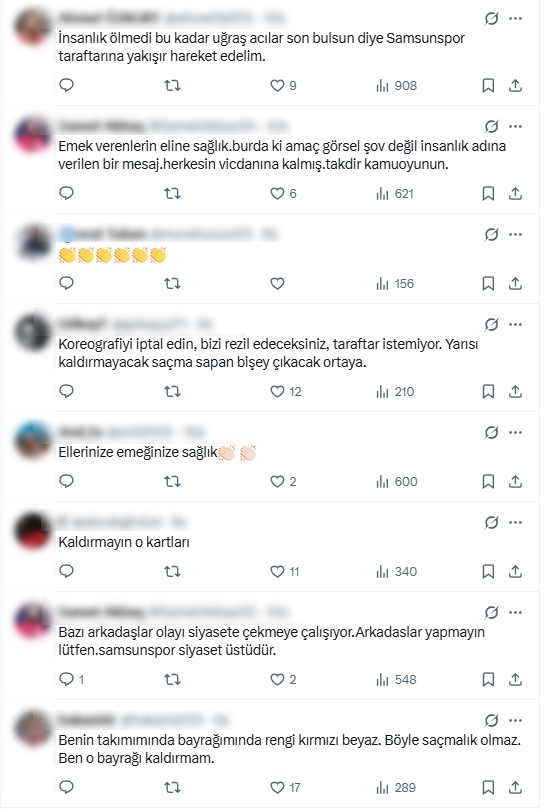
Task: Repost the 'Ellerinize emeğinize sağlık' reply
Action: click(172, 482)
